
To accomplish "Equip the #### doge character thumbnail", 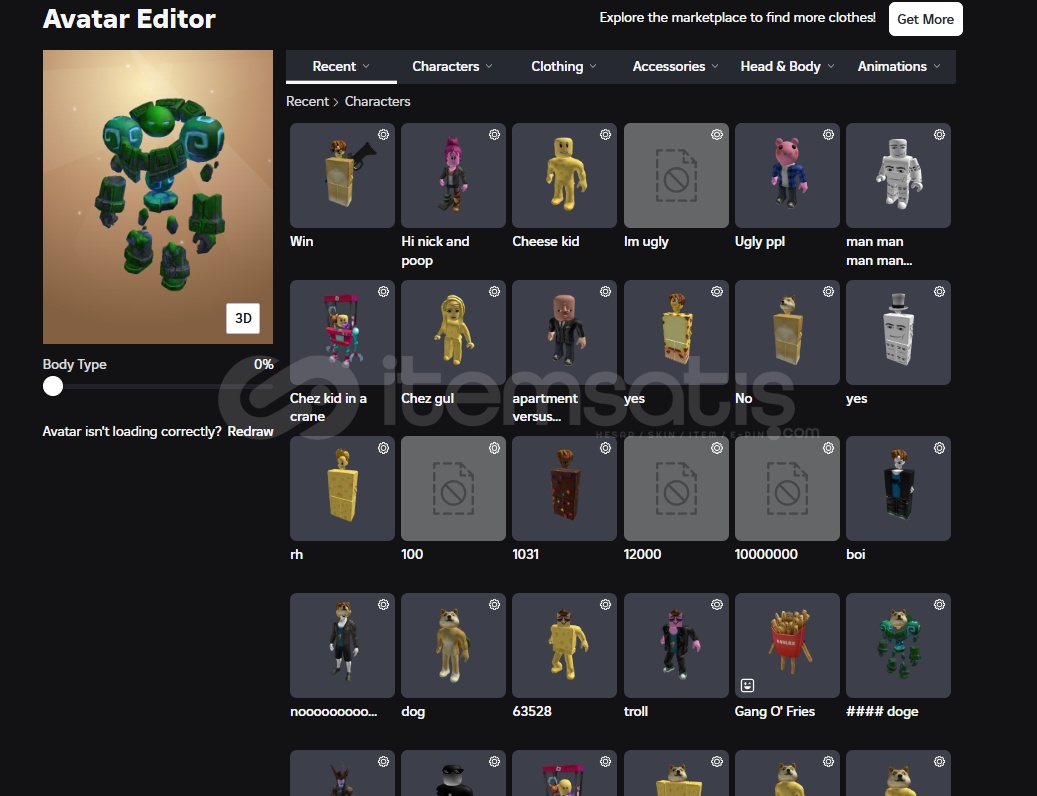I will click(898, 646).
